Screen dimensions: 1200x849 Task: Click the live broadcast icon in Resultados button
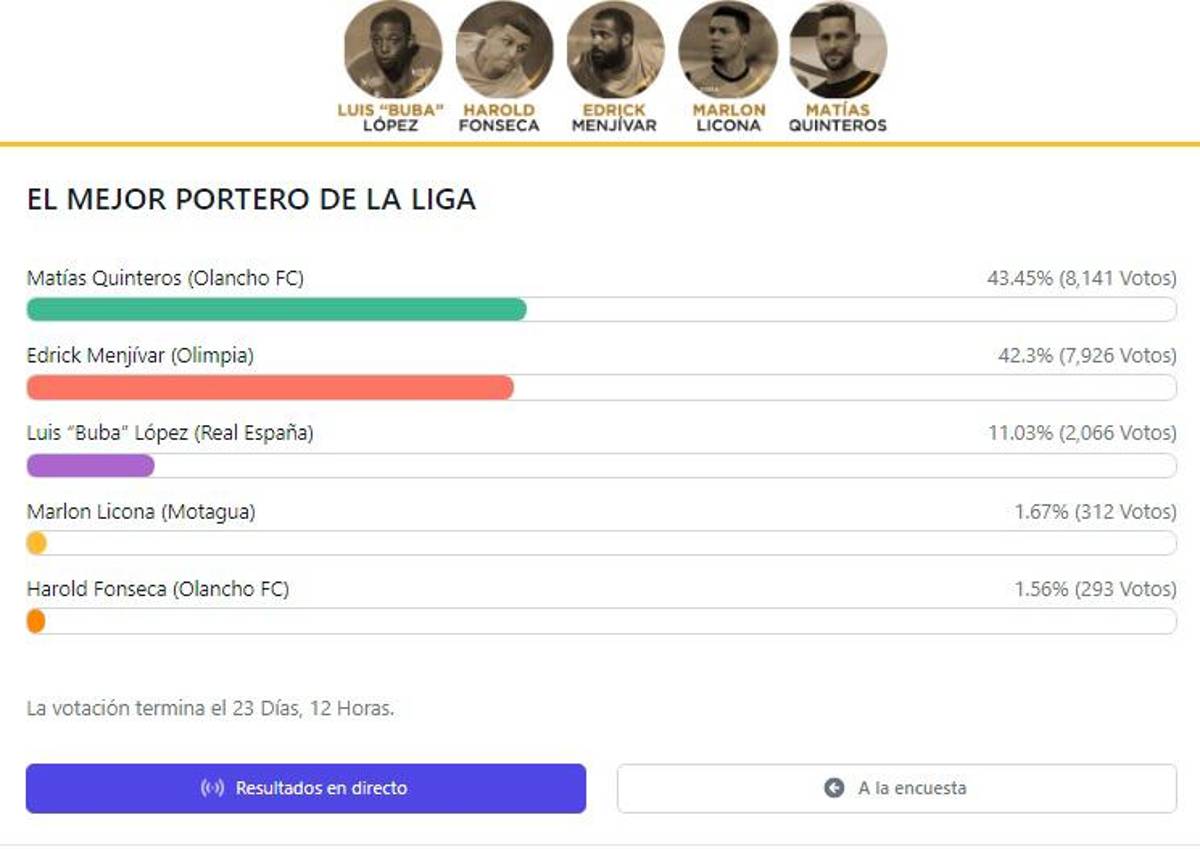point(212,788)
